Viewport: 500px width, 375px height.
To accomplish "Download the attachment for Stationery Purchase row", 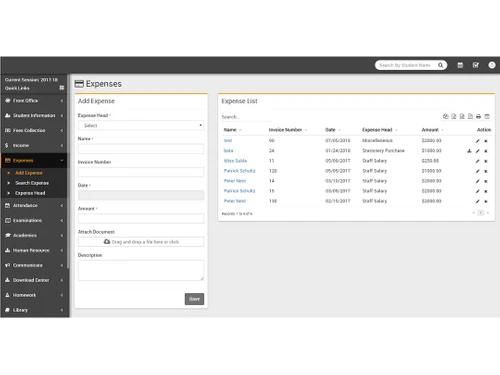I will [x=469, y=151].
